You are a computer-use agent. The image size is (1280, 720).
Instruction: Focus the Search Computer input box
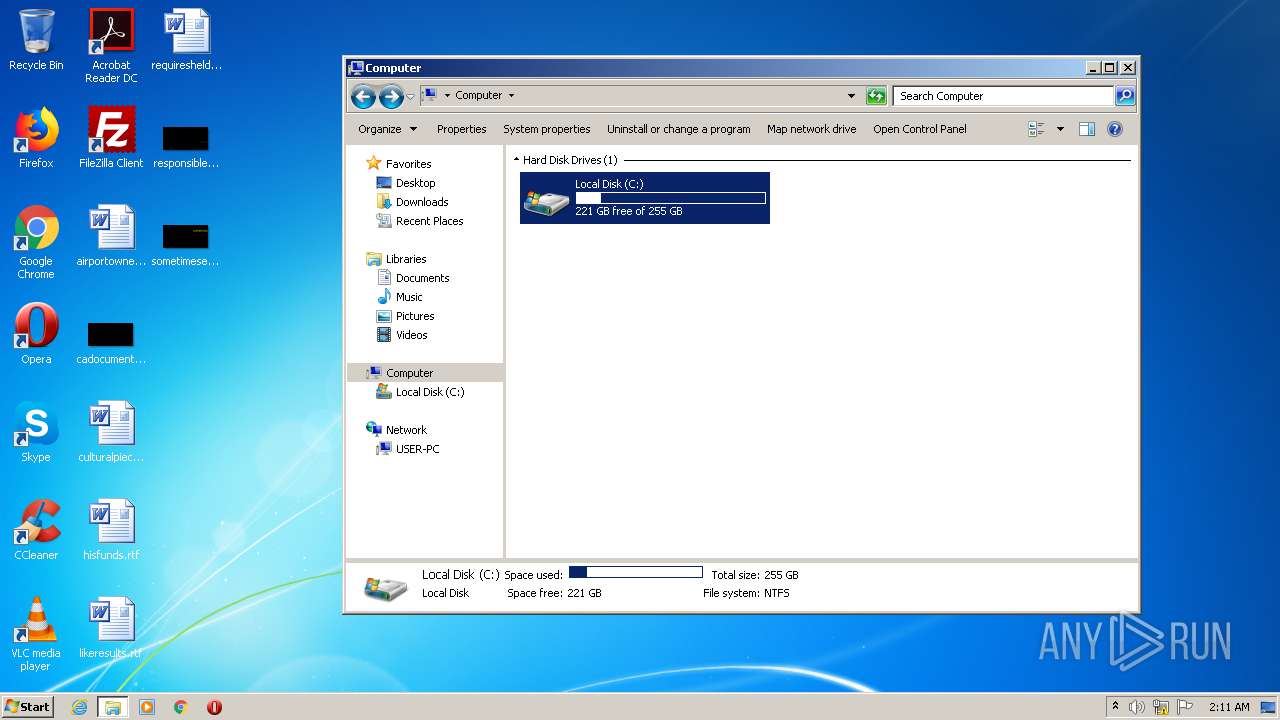[x=1003, y=96]
